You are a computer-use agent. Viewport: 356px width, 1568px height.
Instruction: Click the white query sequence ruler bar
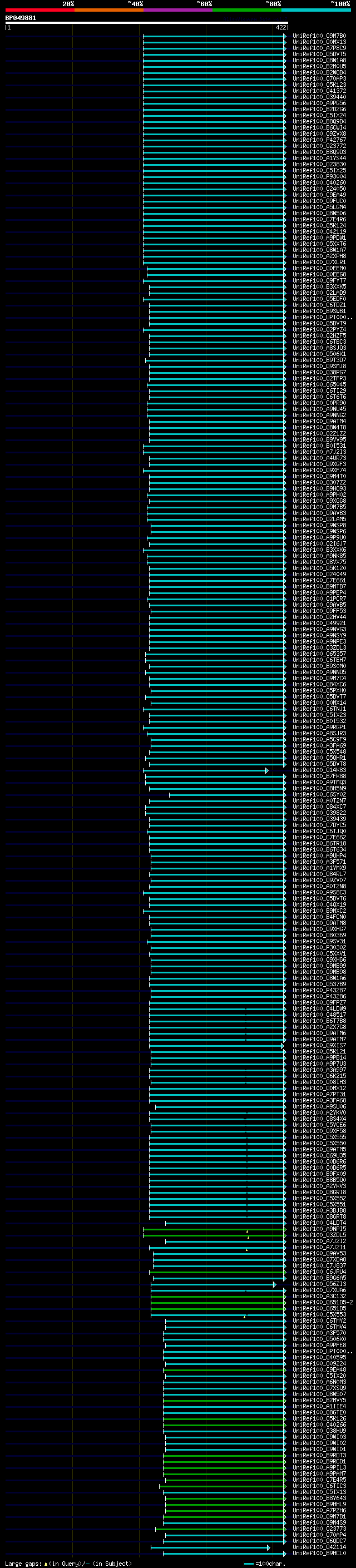[x=147, y=23]
